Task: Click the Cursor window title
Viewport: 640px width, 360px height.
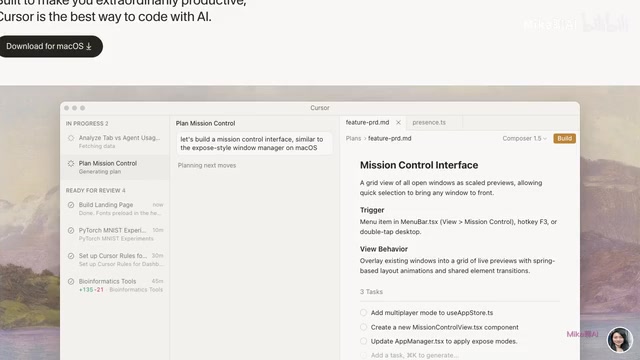Action: [320, 108]
